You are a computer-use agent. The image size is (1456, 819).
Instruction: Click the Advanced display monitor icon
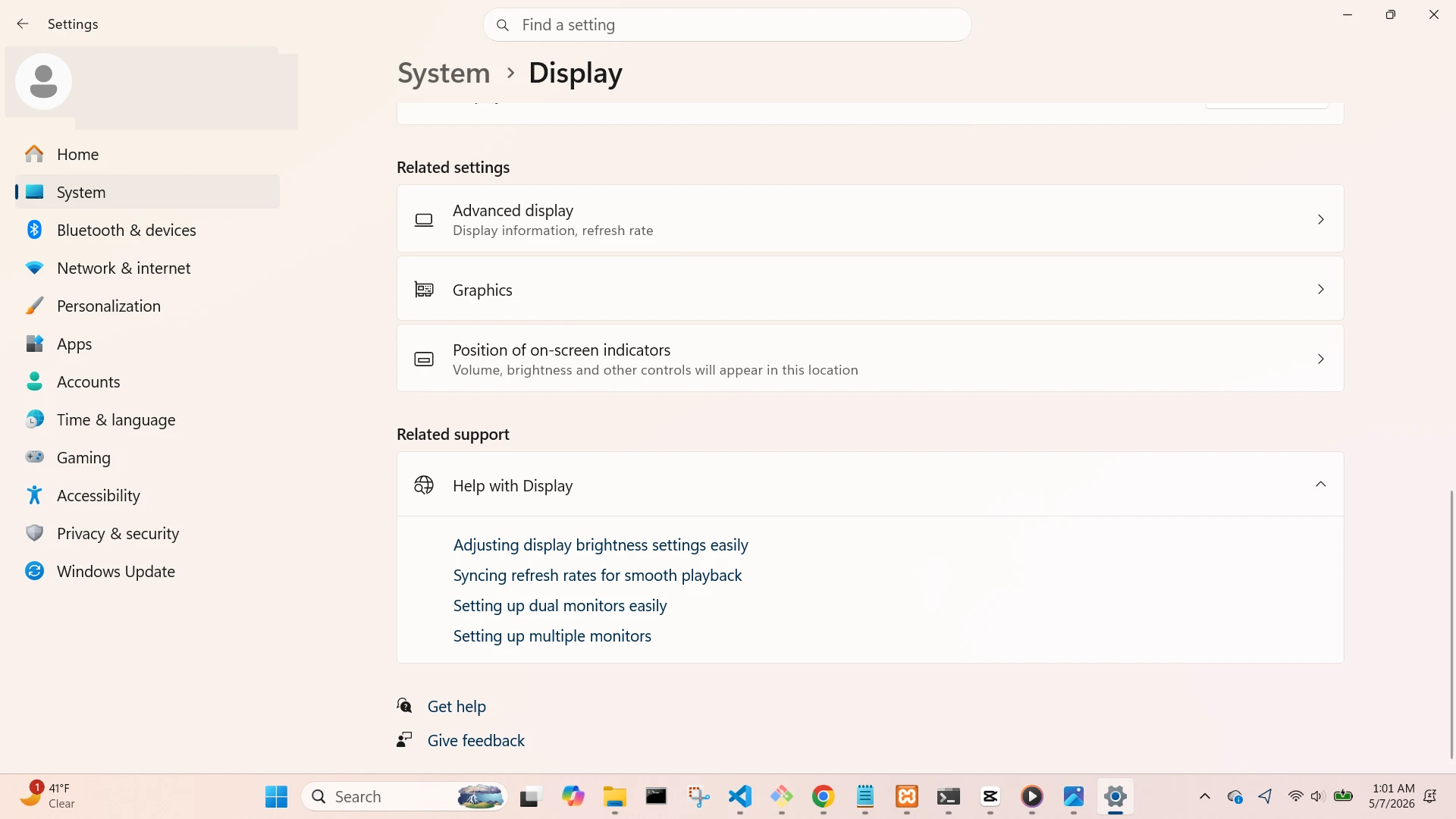tap(424, 220)
